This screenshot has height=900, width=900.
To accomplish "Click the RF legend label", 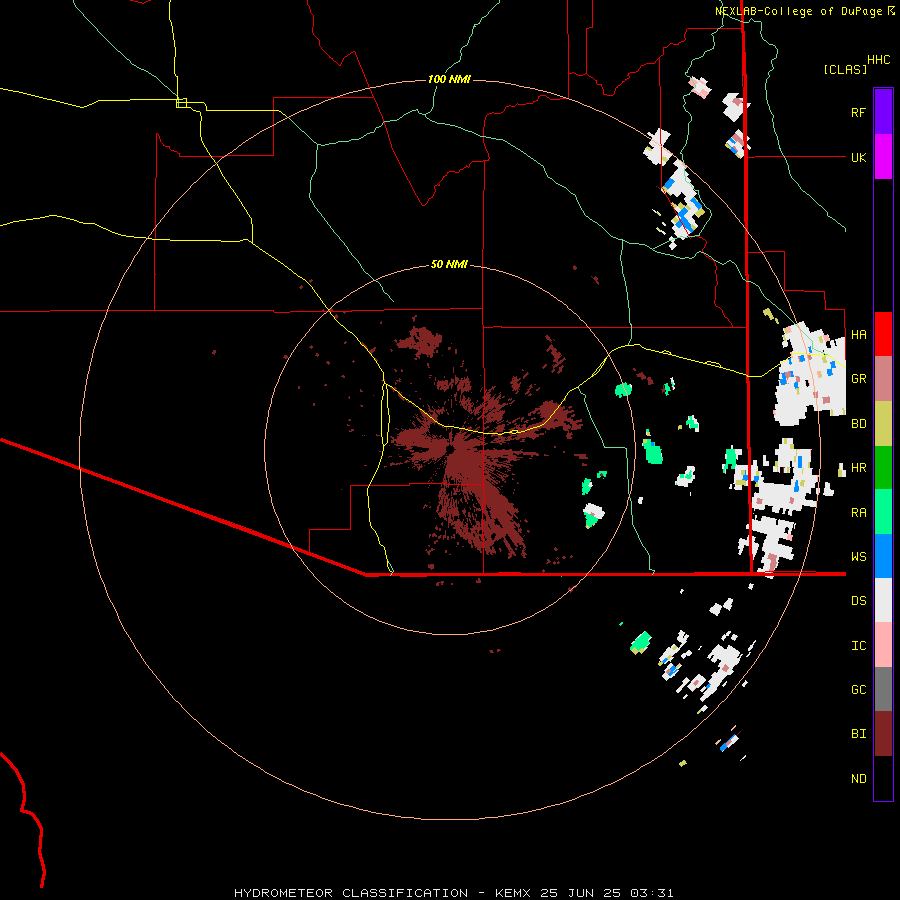I will 858,112.
